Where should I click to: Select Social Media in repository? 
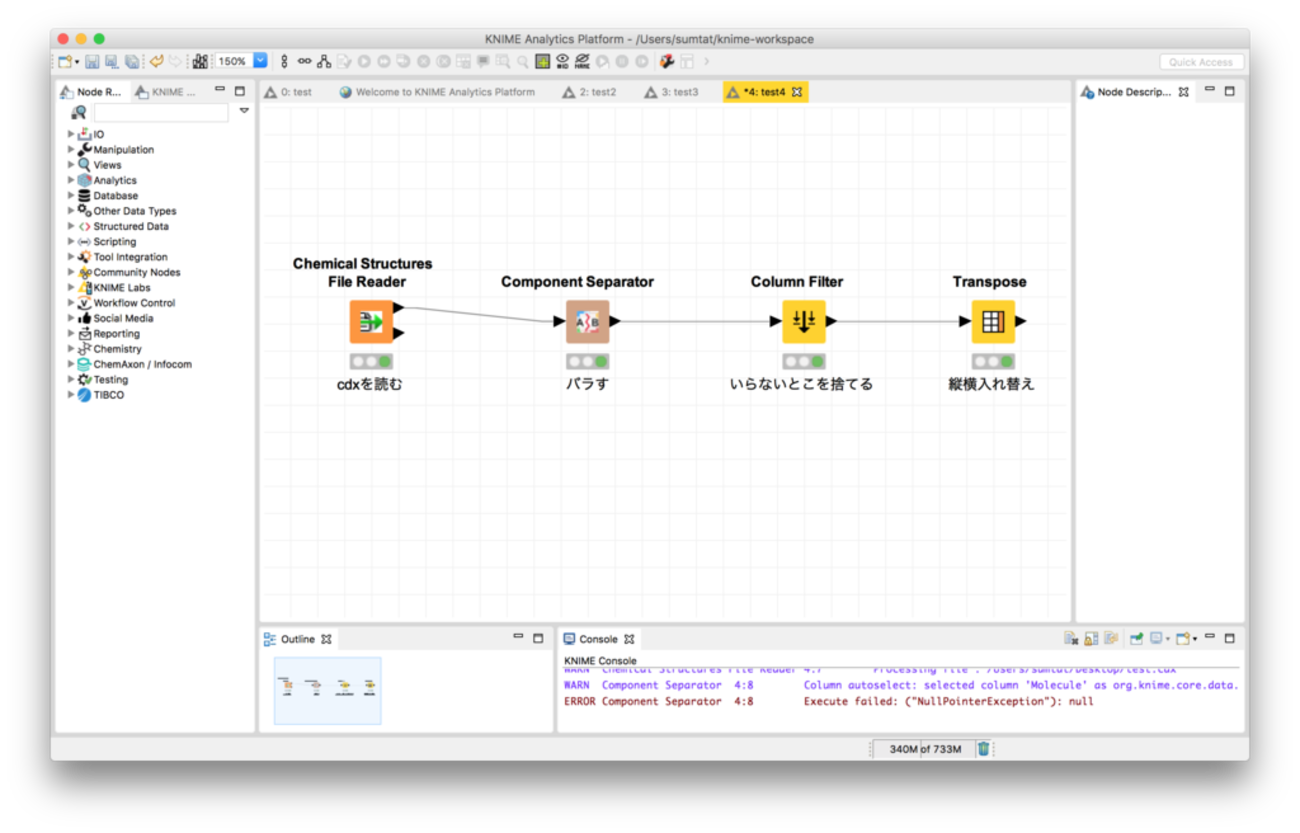click(124, 318)
